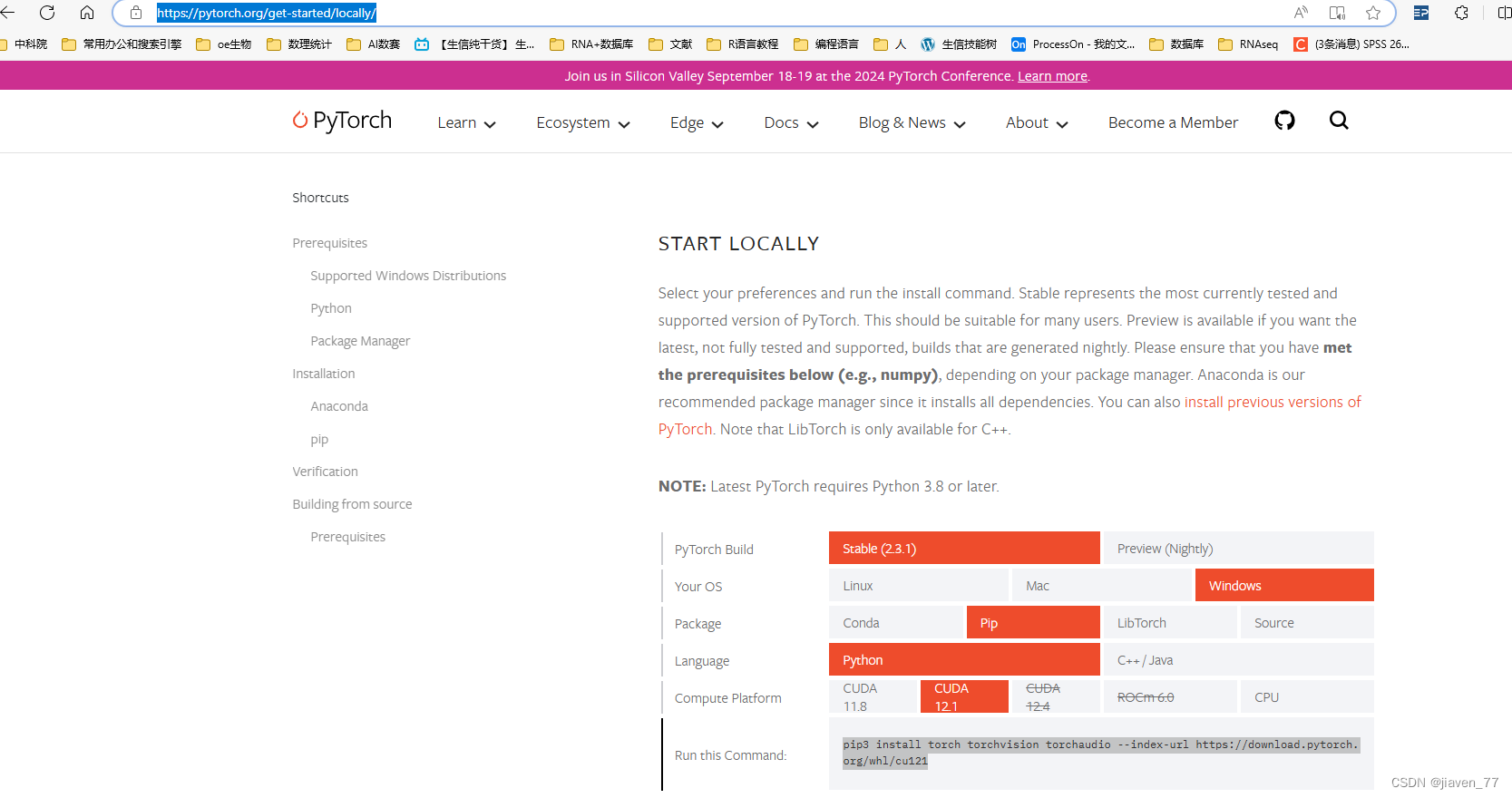
Task: Open Become a Member page
Action: pyautogui.click(x=1173, y=122)
